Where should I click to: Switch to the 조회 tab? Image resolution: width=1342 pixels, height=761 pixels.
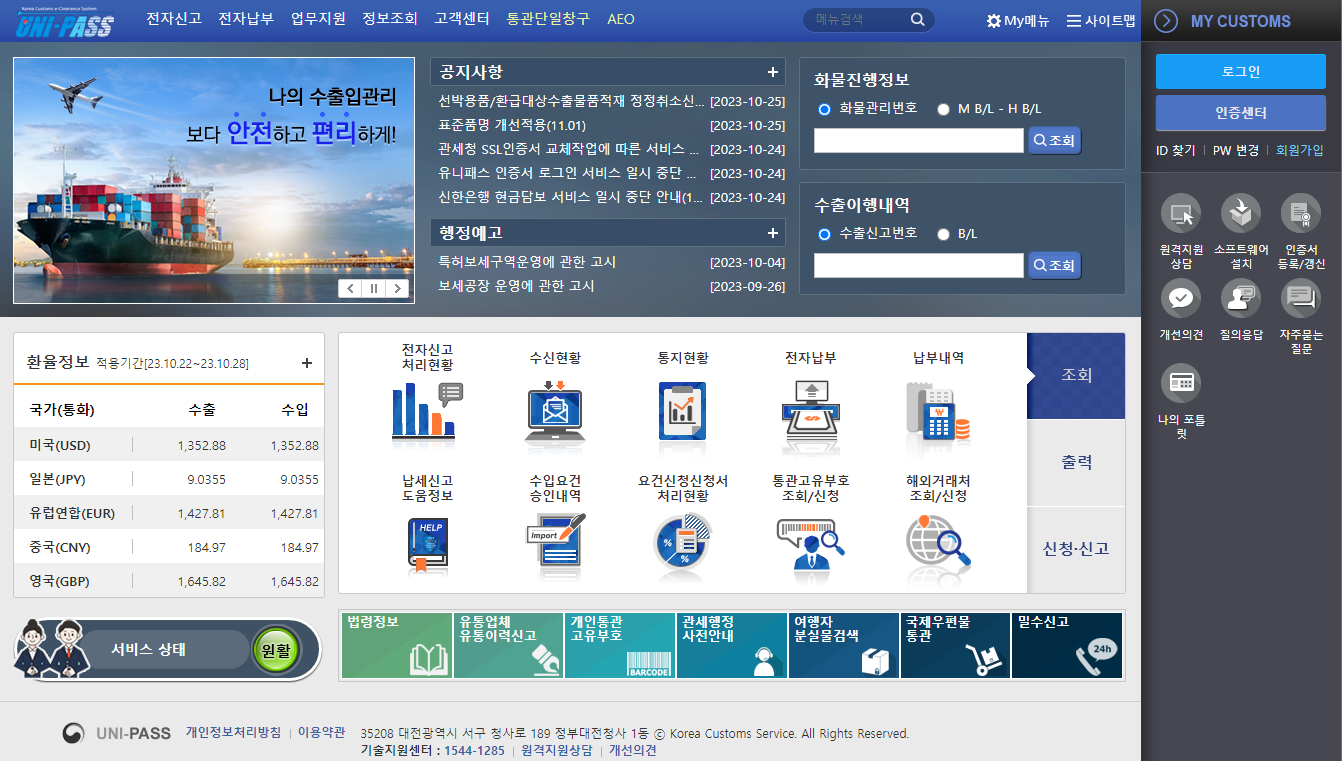[1076, 376]
